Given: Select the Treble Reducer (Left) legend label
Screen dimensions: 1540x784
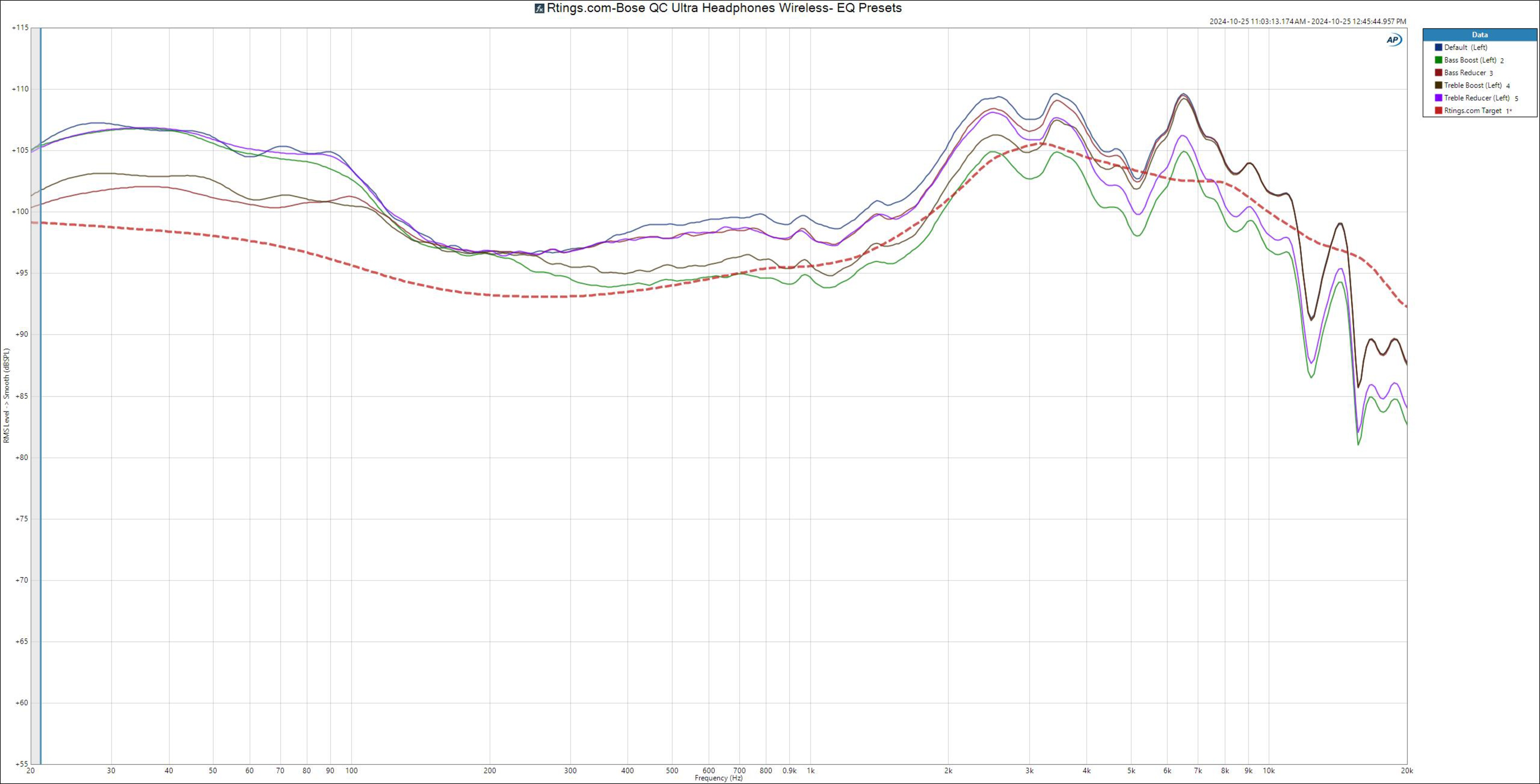Looking at the screenshot, I should point(1477,98).
